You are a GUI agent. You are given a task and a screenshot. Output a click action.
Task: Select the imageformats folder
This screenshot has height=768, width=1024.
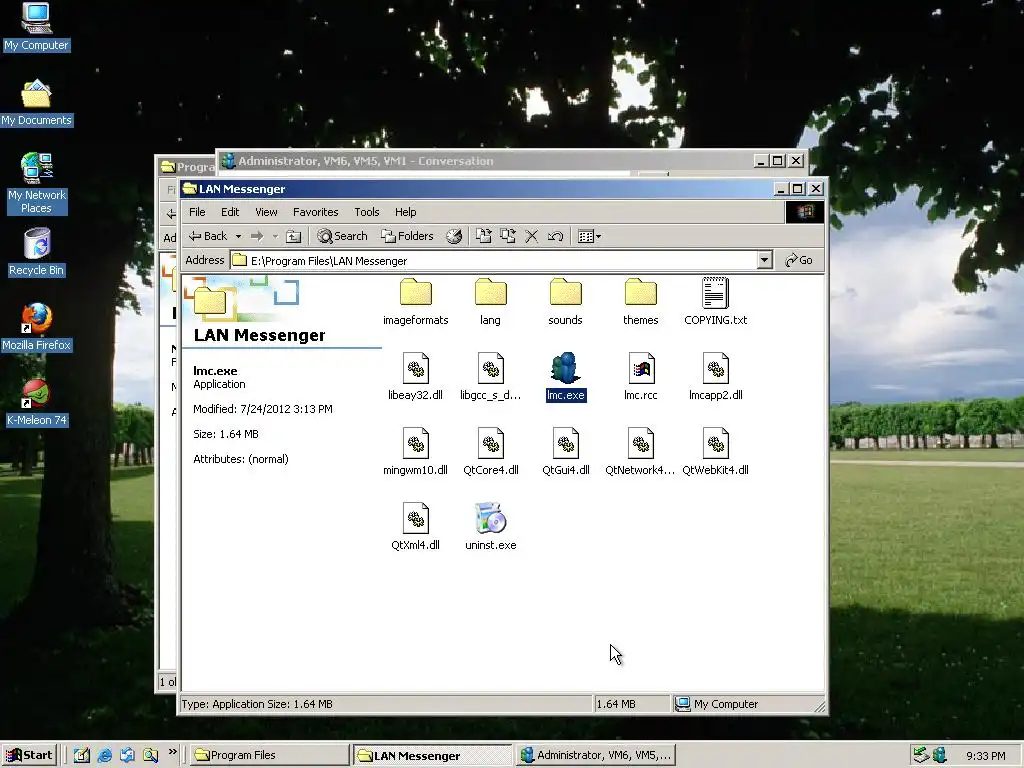[x=415, y=302]
